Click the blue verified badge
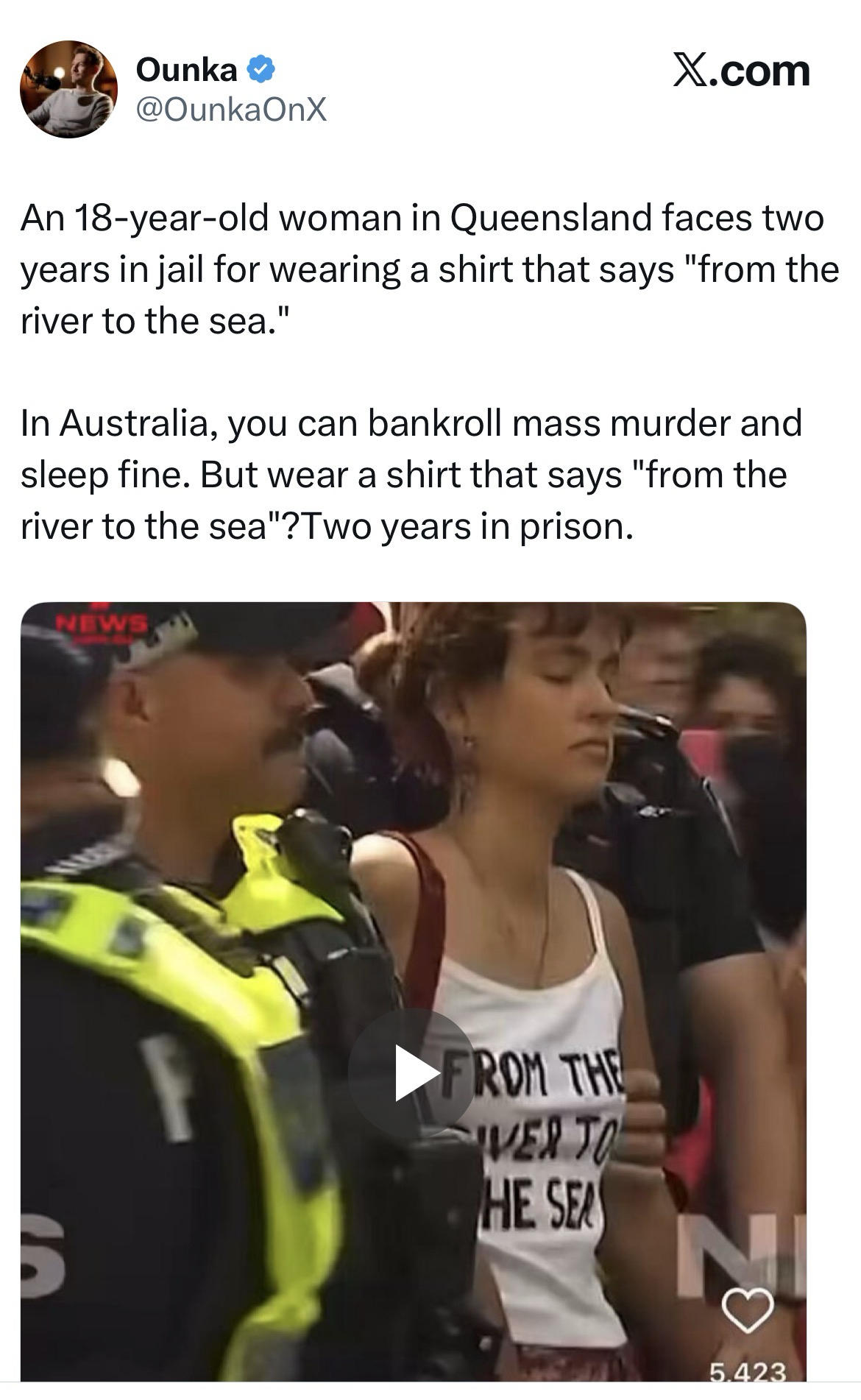Screen dimensions: 861x1400 [261, 70]
